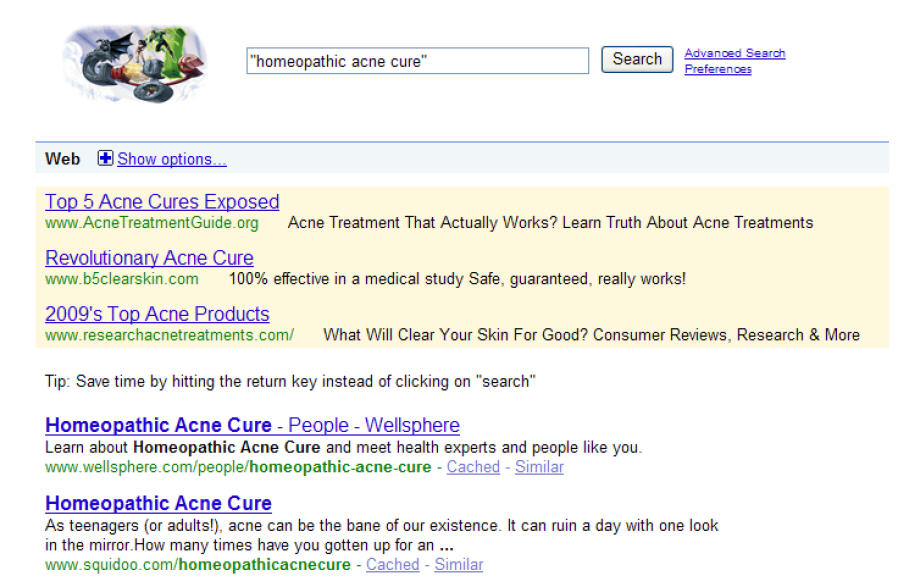Click the '100% effective in a medical study' ad description
Image resolution: width=905 pixels, height=581 pixels.
(457, 279)
